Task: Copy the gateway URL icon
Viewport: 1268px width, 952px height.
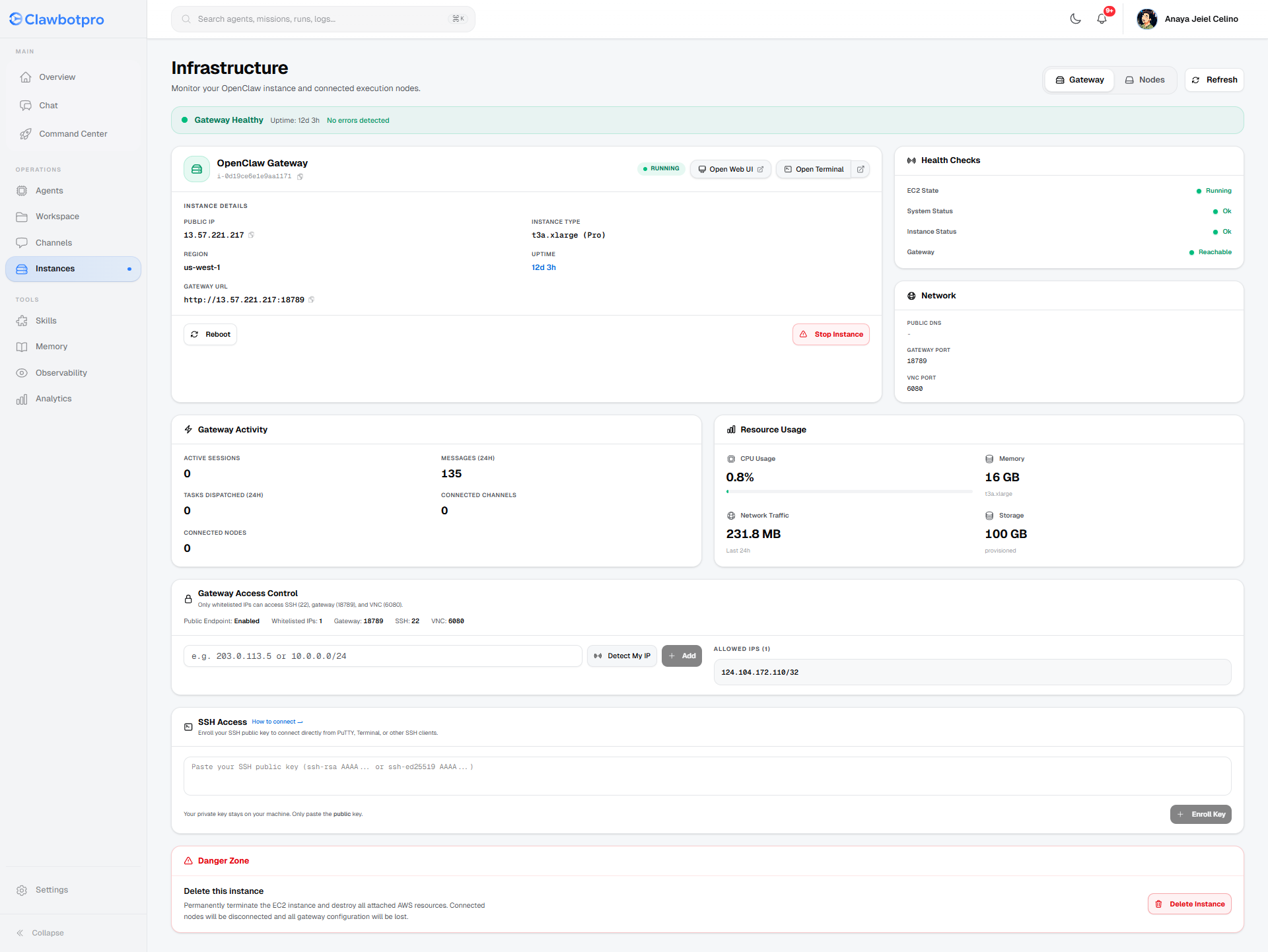Action: coord(312,300)
